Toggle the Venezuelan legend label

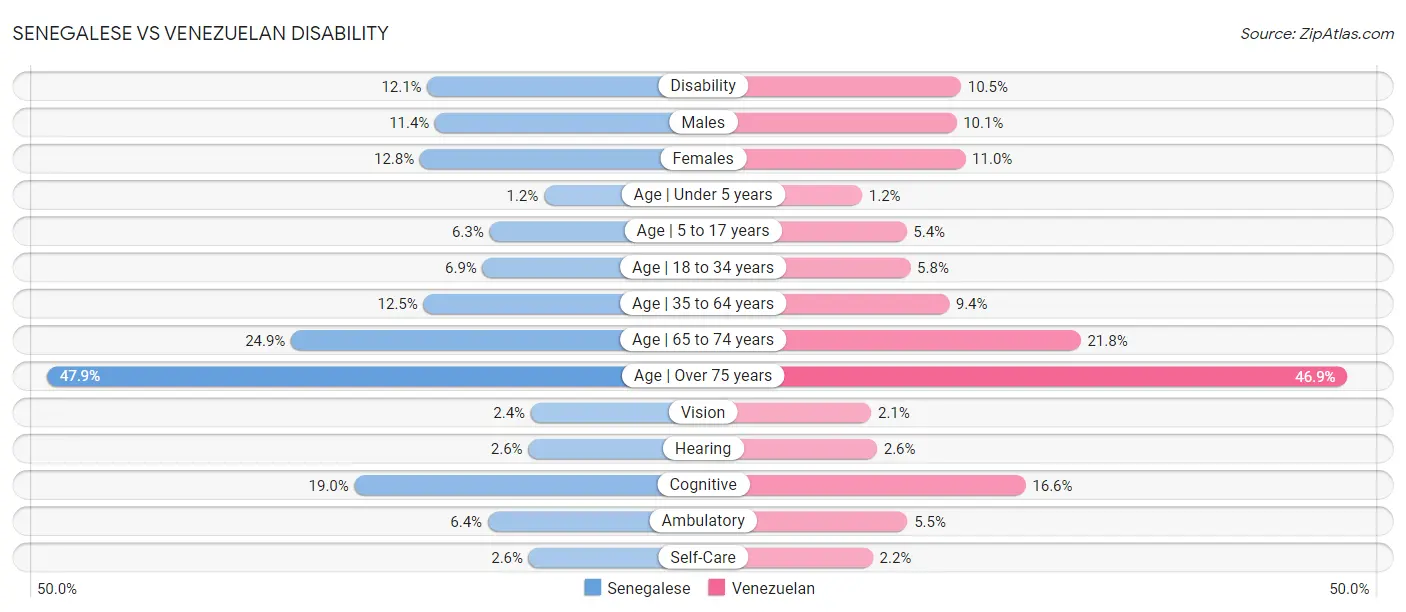[x=773, y=588]
